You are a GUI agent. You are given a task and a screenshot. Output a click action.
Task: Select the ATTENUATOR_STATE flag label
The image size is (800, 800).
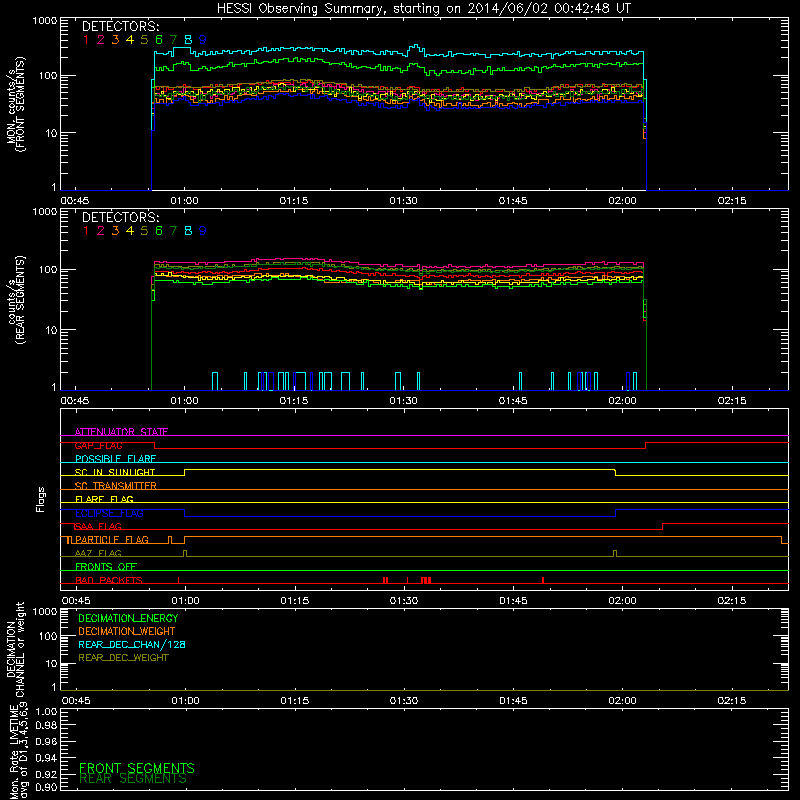(x=121, y=432)
